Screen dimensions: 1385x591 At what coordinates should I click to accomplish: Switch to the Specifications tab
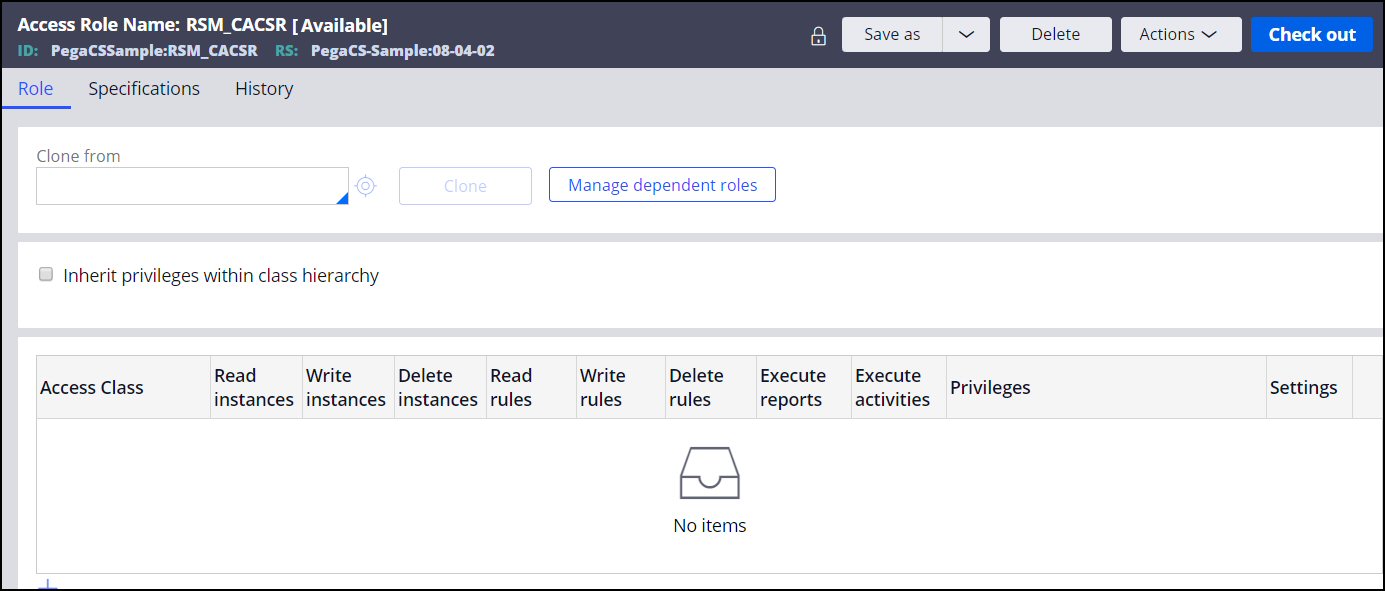144,89
